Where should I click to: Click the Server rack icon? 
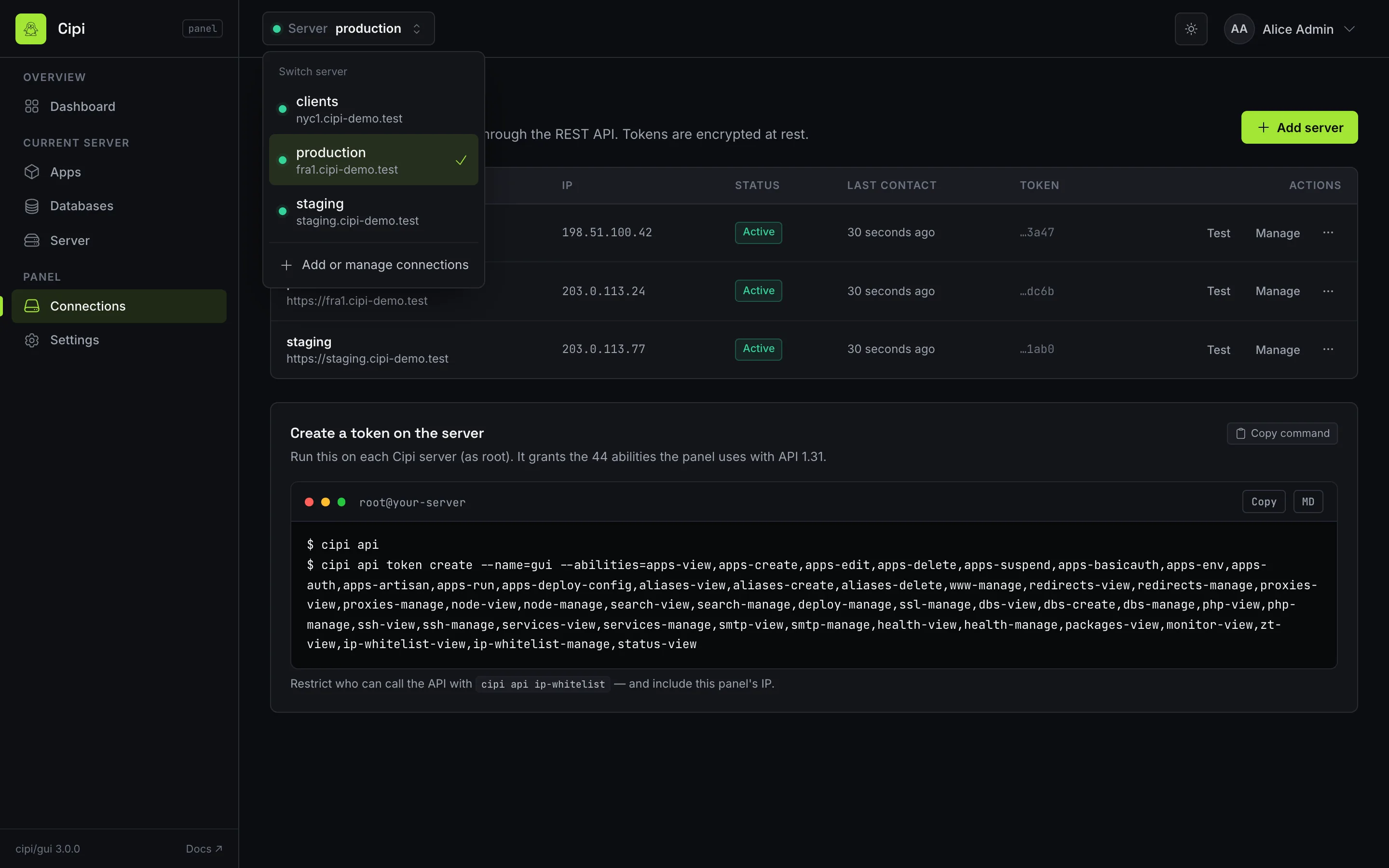point(31,241)
